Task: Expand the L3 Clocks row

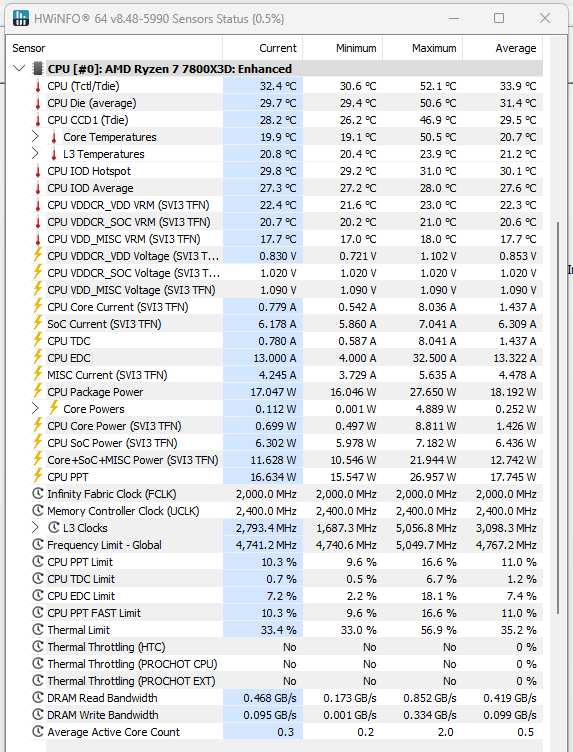Action: click(x=35, y=528)
